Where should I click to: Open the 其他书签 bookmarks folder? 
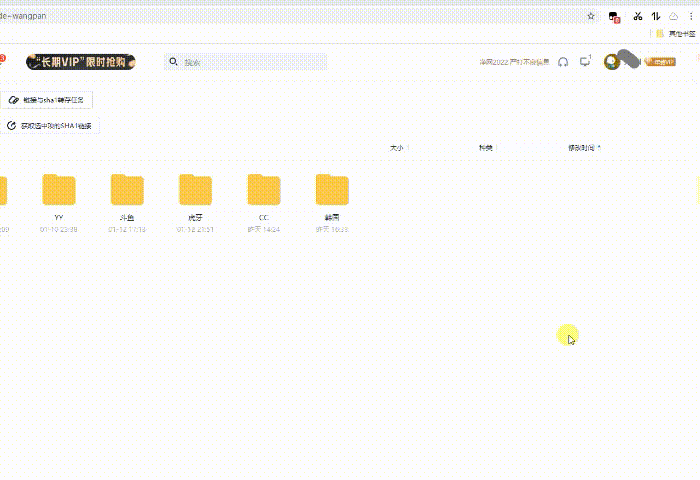[675, 33]
